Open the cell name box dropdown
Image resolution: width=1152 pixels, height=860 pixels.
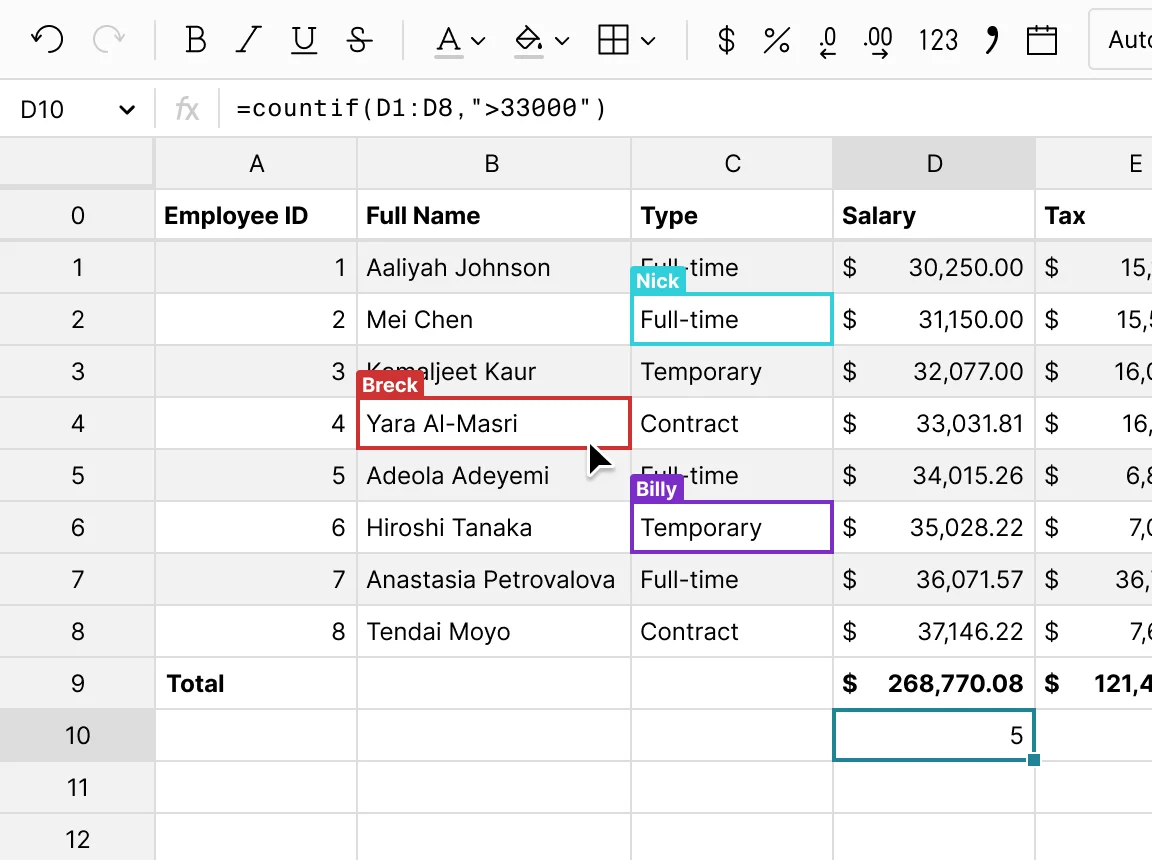click(x=126, y=108)
